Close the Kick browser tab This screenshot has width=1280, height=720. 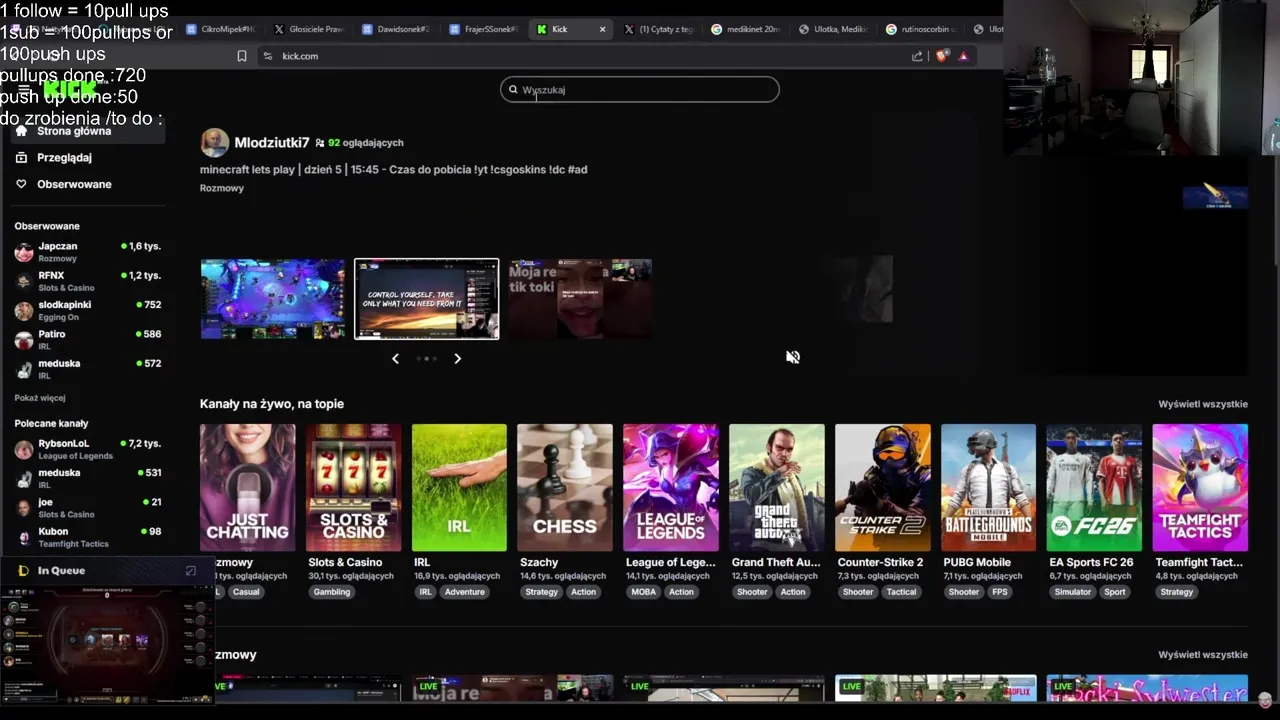pyautogui.click(x=602, y=29)
